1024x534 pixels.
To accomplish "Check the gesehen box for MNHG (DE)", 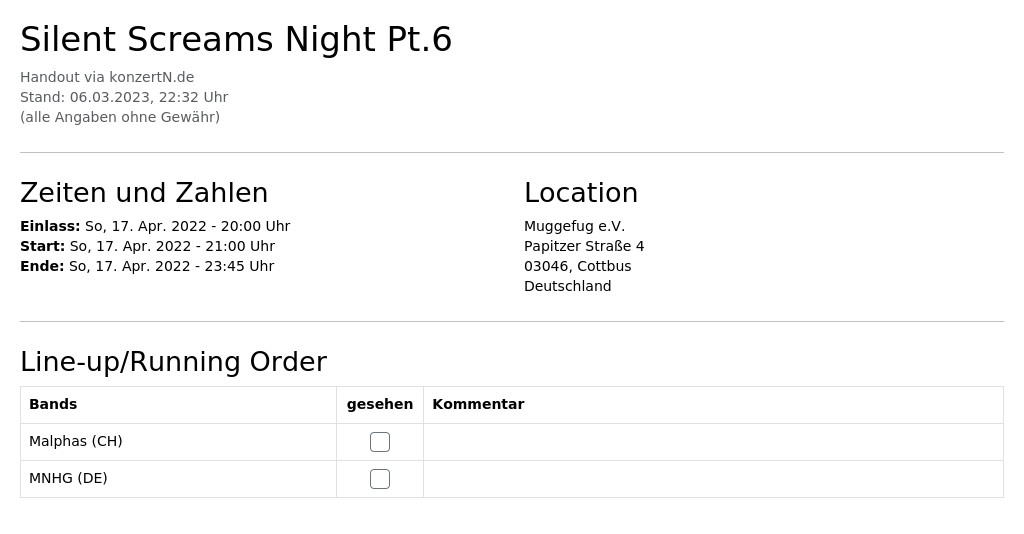I will (x=379, y=479).
